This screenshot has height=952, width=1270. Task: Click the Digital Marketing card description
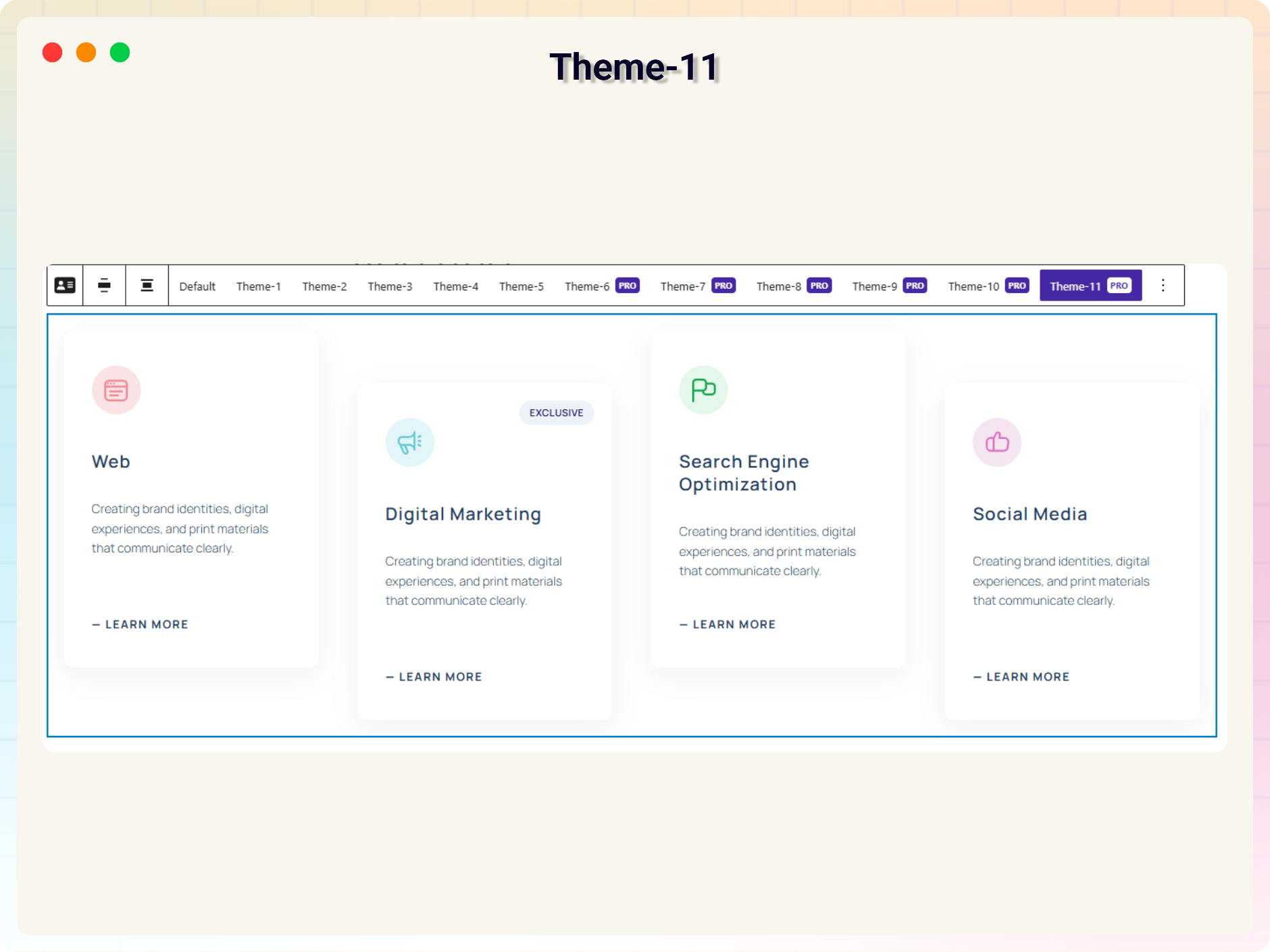pyautogui.click(x=474, y=581)
